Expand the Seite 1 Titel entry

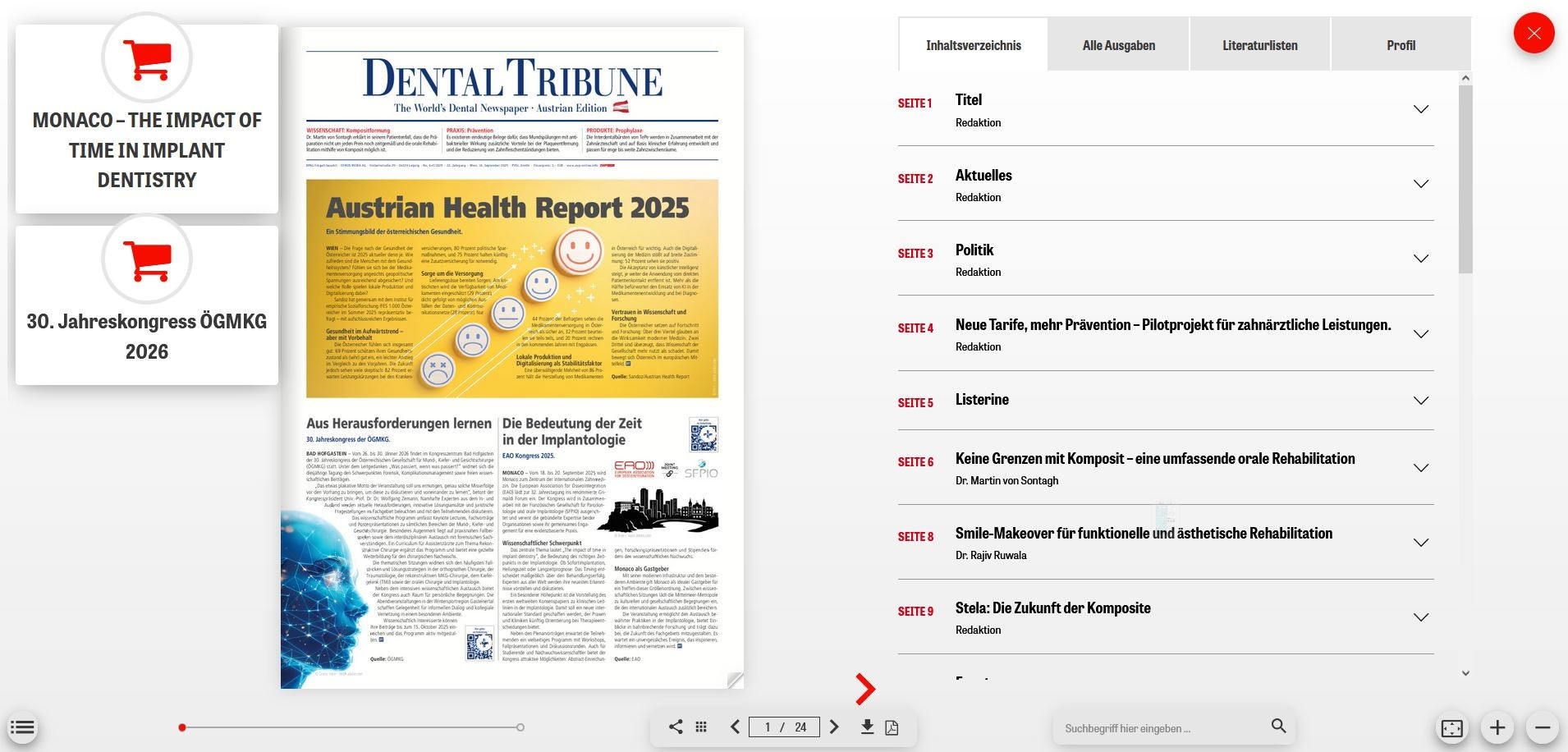coord(1421,109)
